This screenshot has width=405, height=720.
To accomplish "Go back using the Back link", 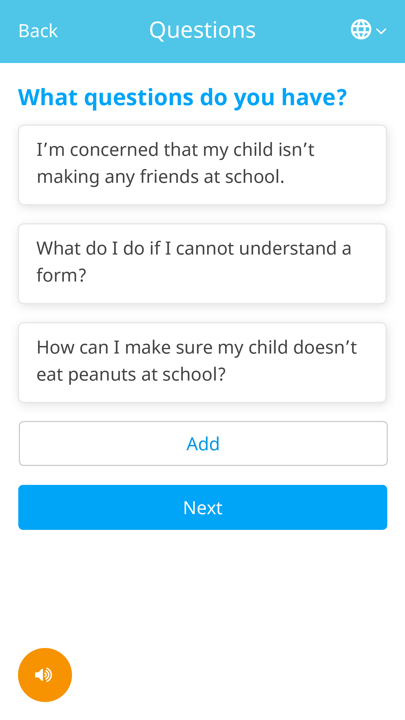I will tap(38, 31).
